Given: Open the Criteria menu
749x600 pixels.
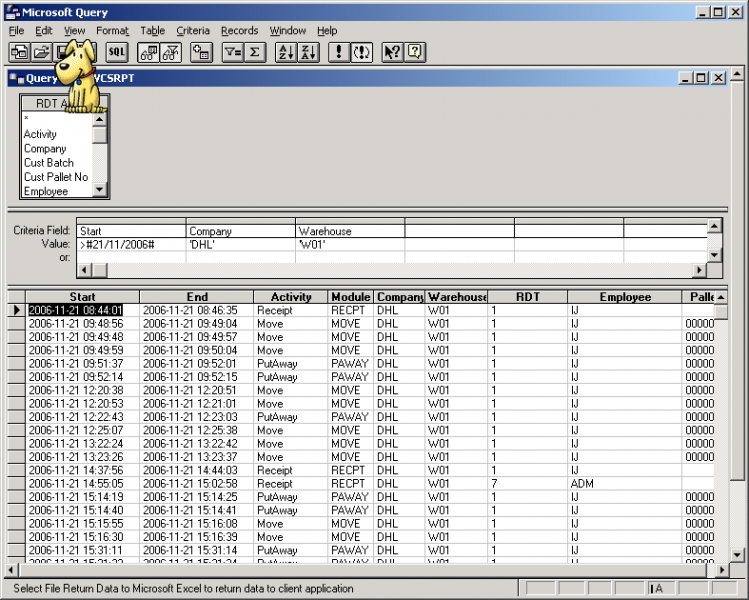Looking at the screenshot, I should point(193,31).
